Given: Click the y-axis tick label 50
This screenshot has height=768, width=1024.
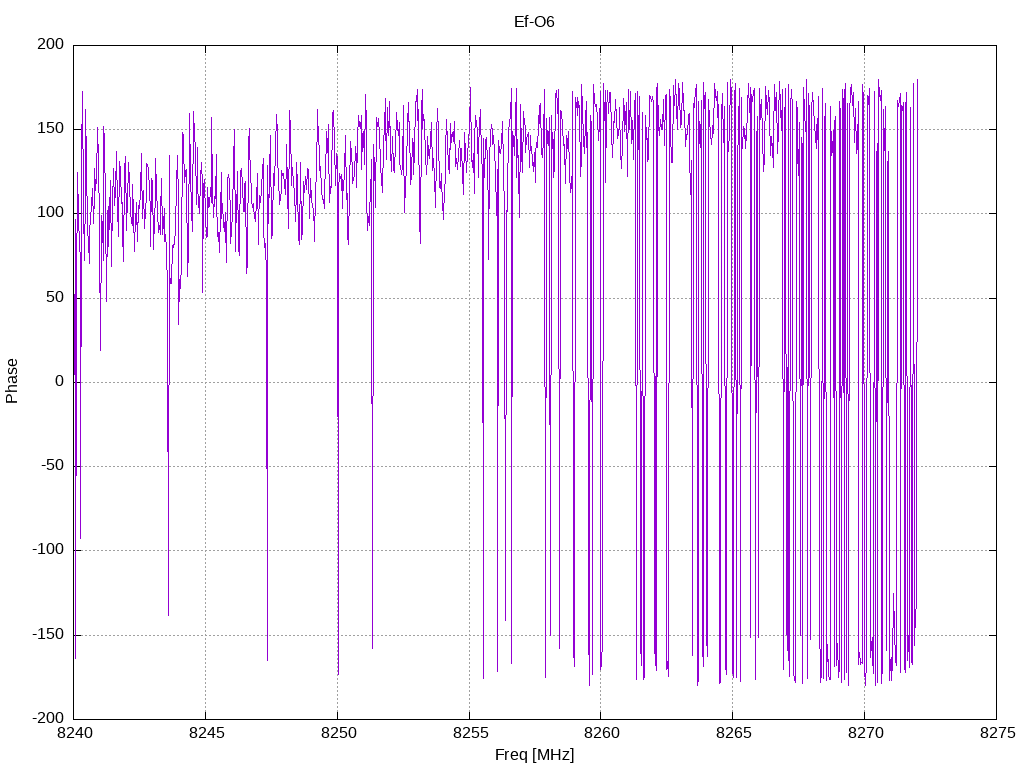Looking at the screenshot, I should click(x=56, y=297).
